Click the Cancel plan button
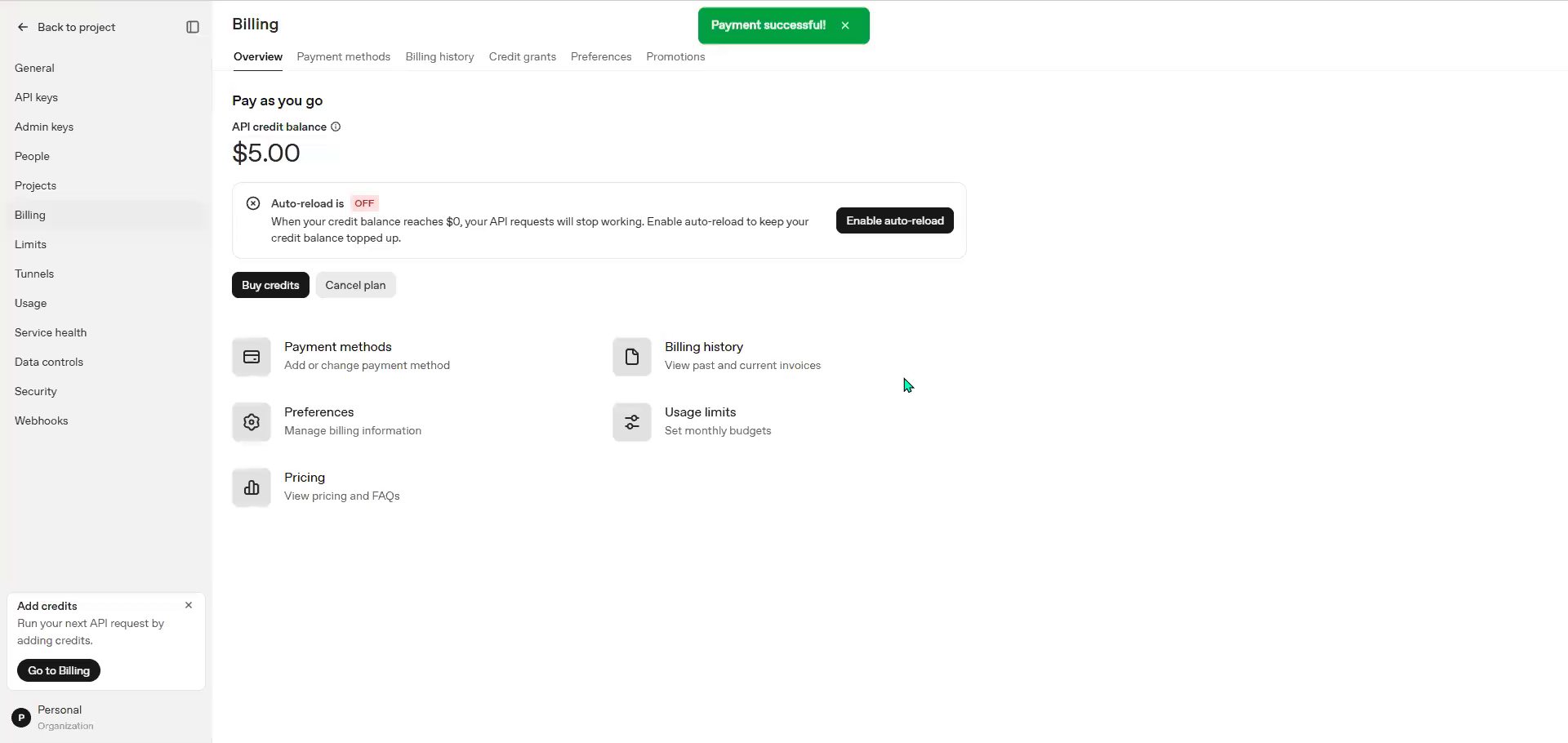The image size is (1568, 743). click(355, 285)
